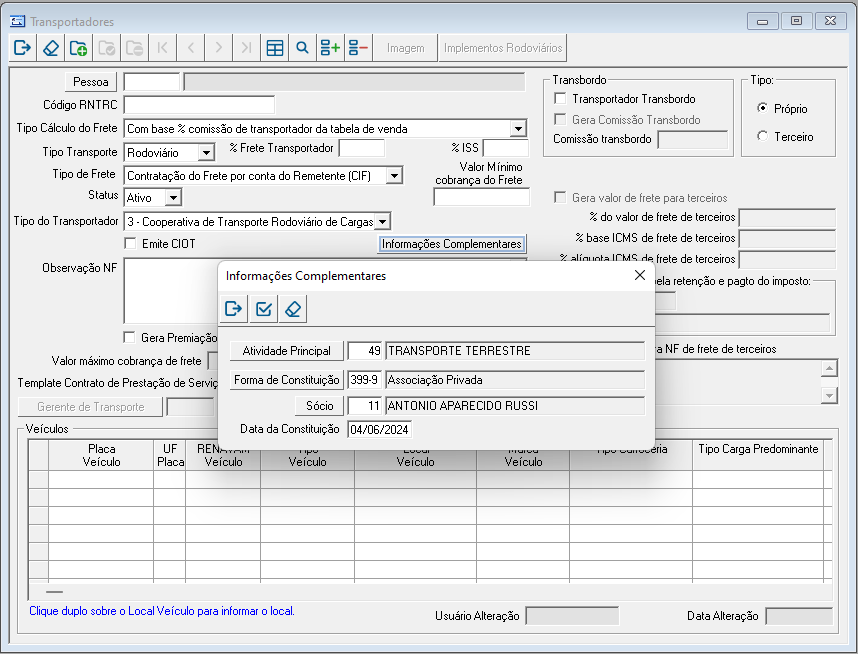Click the Atividade Principal code field 49

(x=364, y=351)
